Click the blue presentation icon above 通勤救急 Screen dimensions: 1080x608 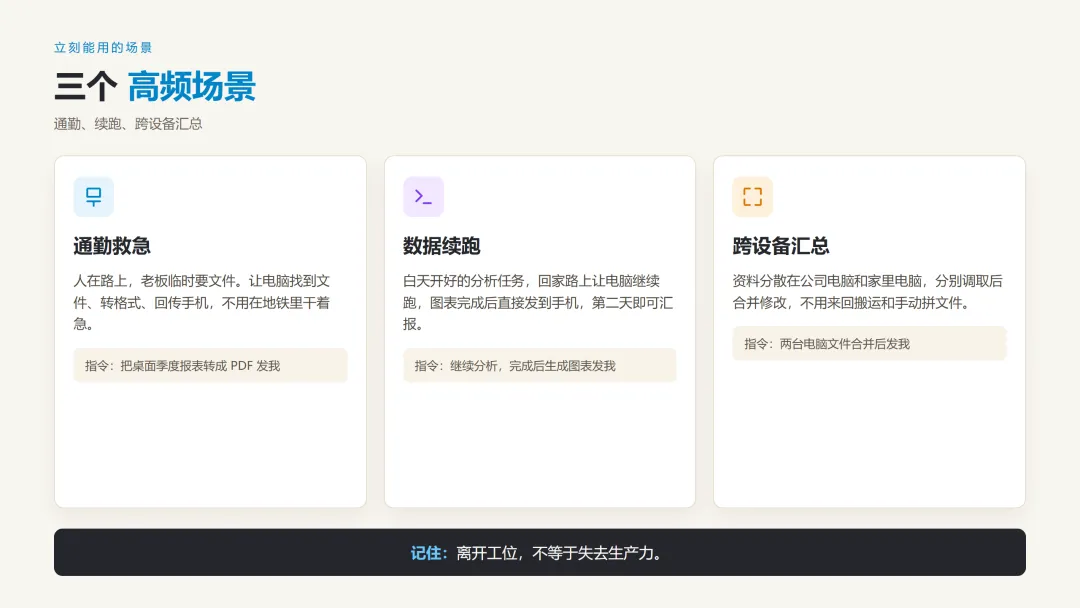[94, 197]
